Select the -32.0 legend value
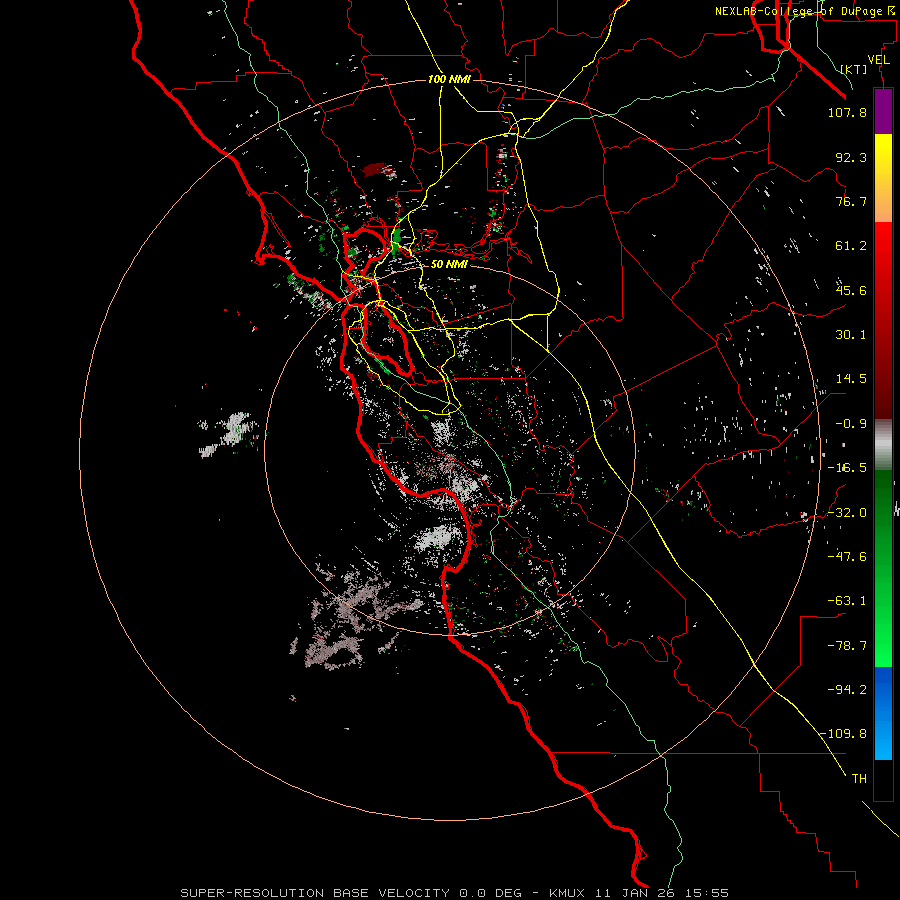 click(x=847, y=513)
